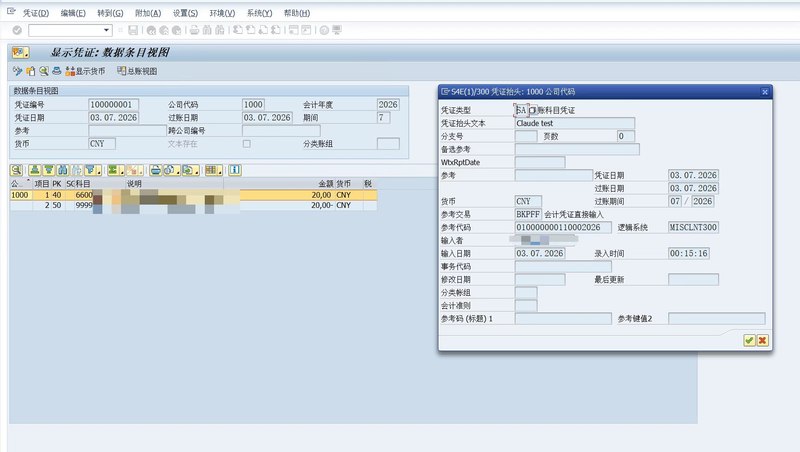Cancel dialog with red X icon
800x452 pixels.
(x=762, y=340)
